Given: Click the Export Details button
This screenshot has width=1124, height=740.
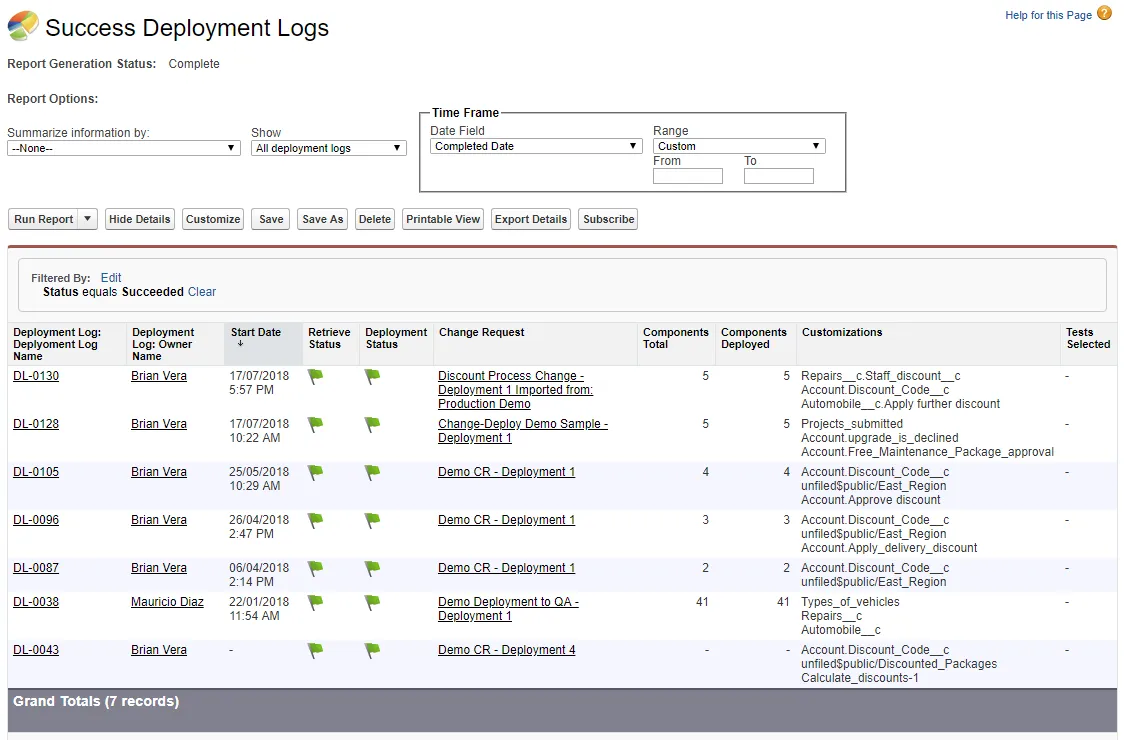Looking at the screenshot, I should (530, 219).
